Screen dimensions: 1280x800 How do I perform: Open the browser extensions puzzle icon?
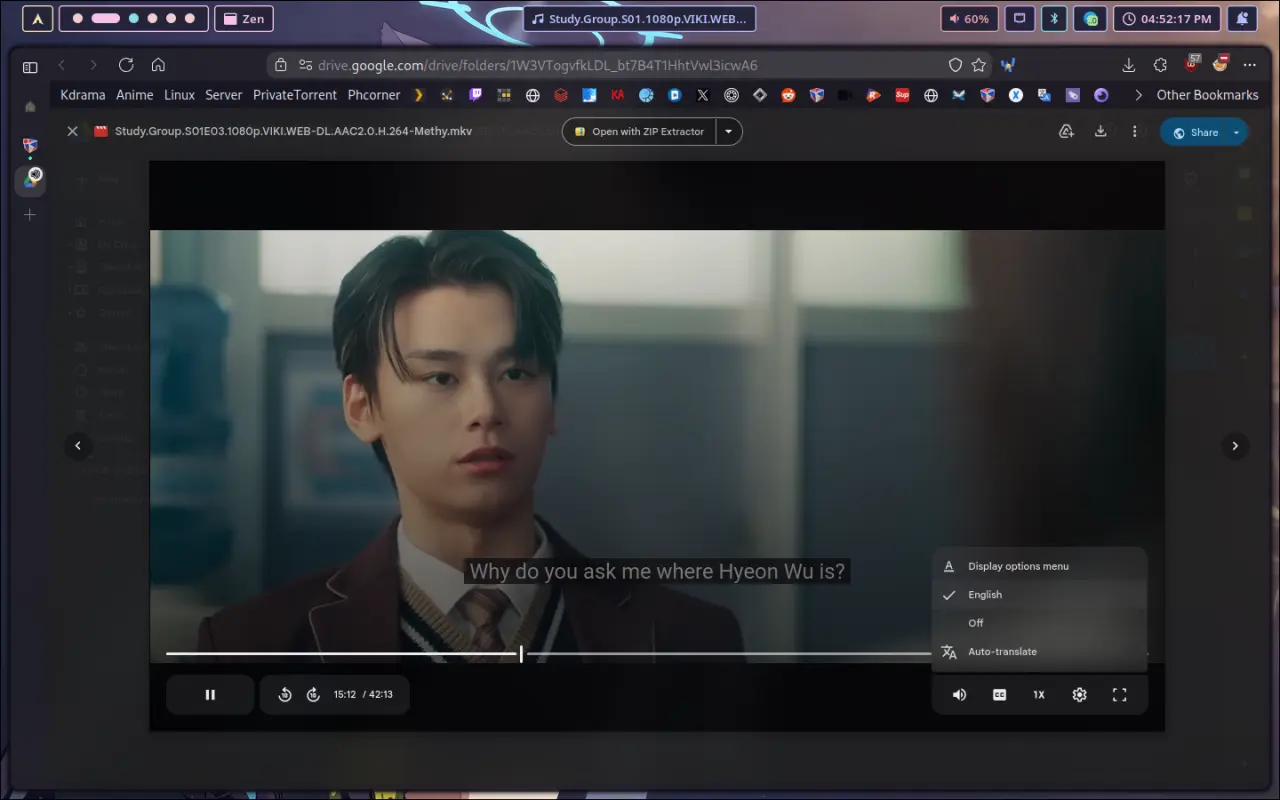pyautogui.click(x=1160, y=65)
